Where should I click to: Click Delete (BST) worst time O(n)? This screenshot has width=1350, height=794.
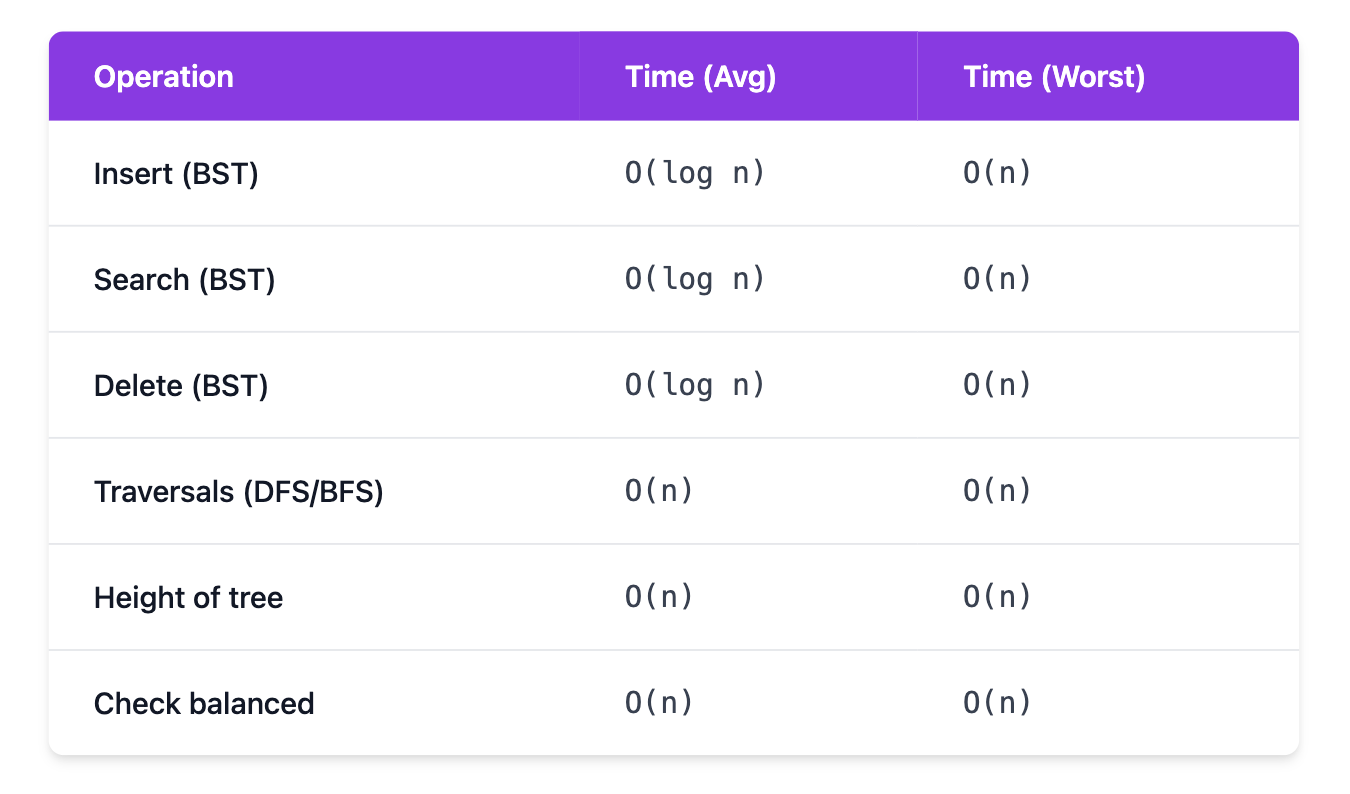(997, 386)
